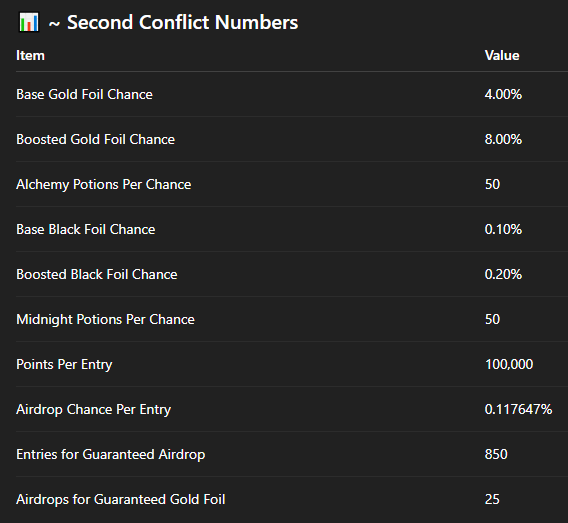Select the Base Gold Foil Chance row label
568x523 pixels.
coord(84,94)
